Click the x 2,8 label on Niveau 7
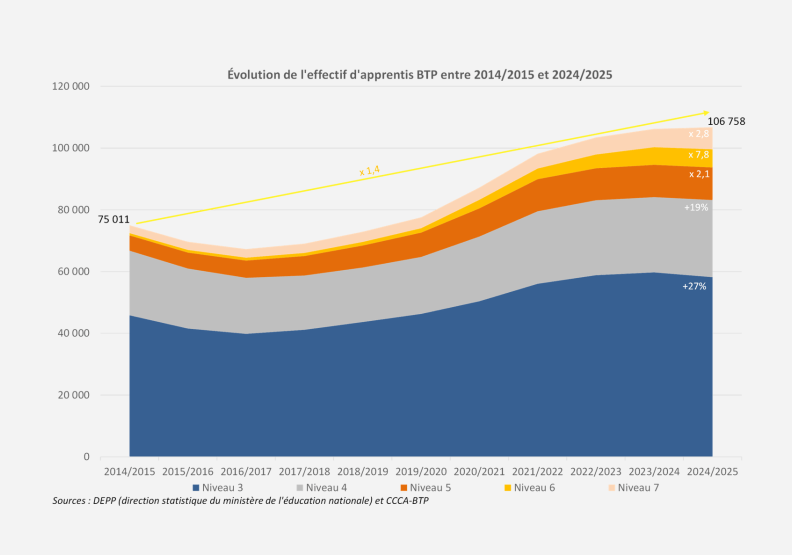This screenshot has height=555, width=792. tap(699, 134)
